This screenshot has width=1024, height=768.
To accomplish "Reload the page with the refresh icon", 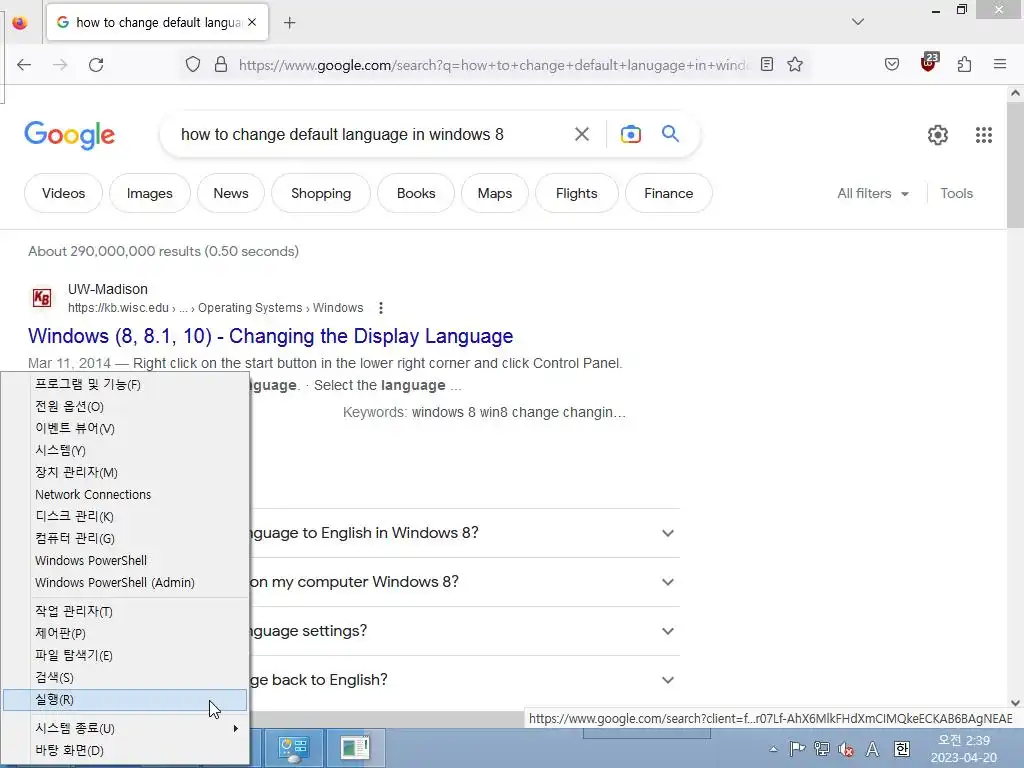I will pyautogui.click(x=96, y=65).
